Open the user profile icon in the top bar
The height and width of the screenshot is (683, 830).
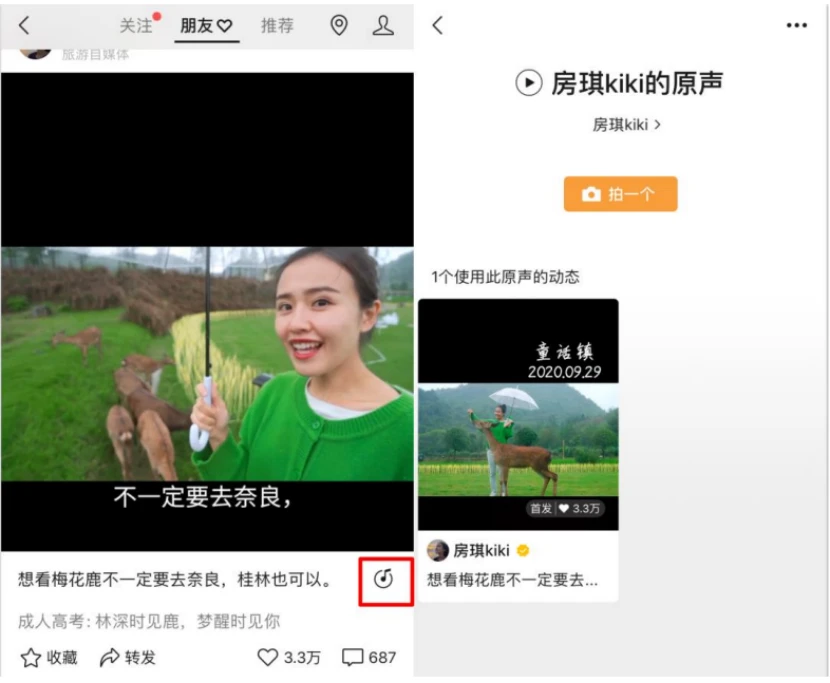point(383,26)
